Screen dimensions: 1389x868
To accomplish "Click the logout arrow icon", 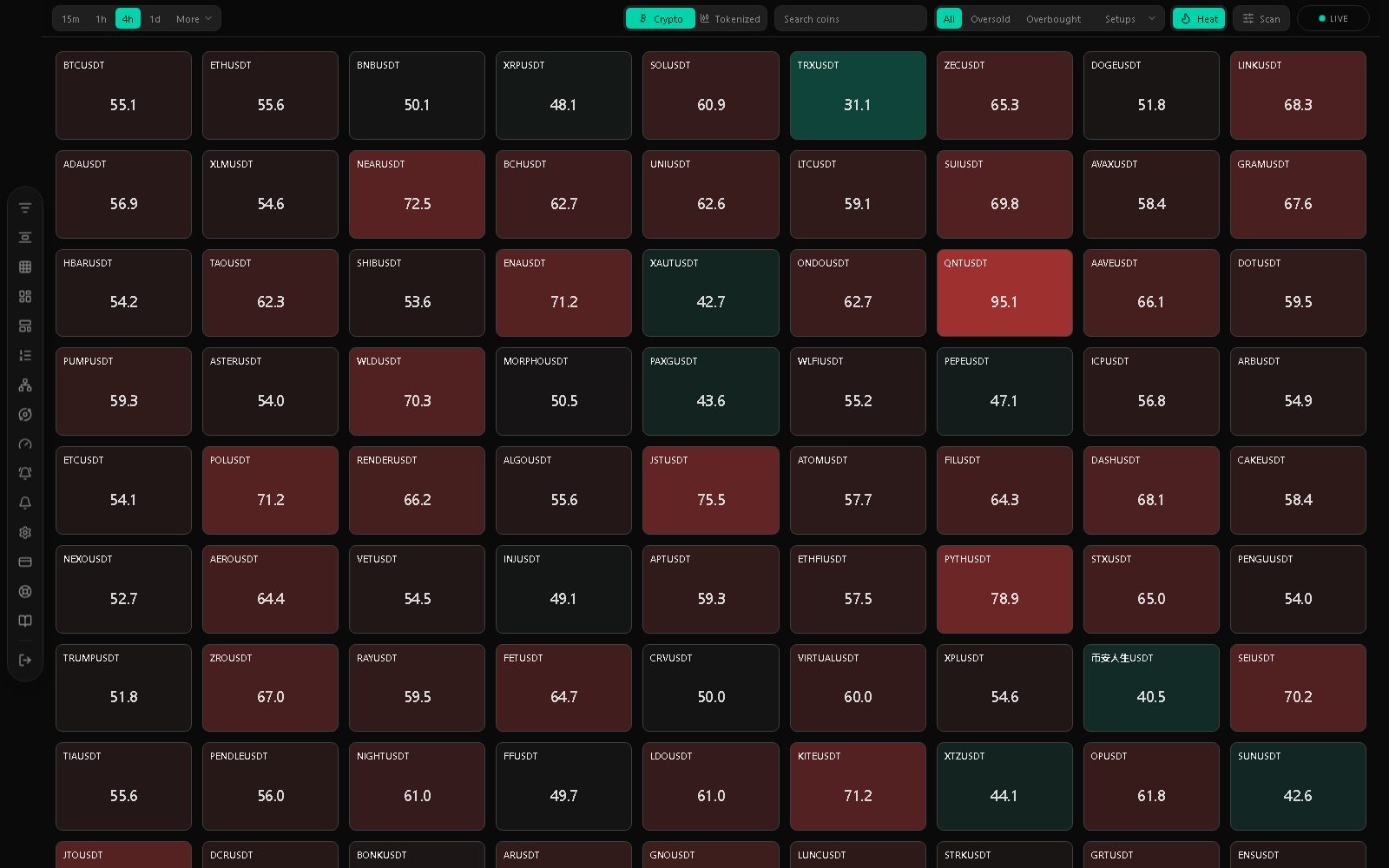I will click(25, 661).
